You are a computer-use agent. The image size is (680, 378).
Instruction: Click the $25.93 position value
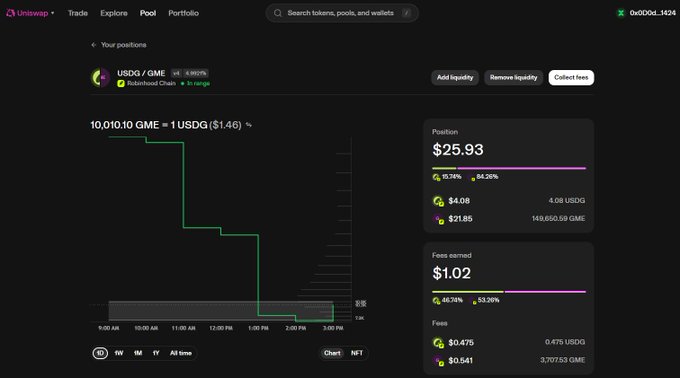pyautogui.click(x=458, y=150)
